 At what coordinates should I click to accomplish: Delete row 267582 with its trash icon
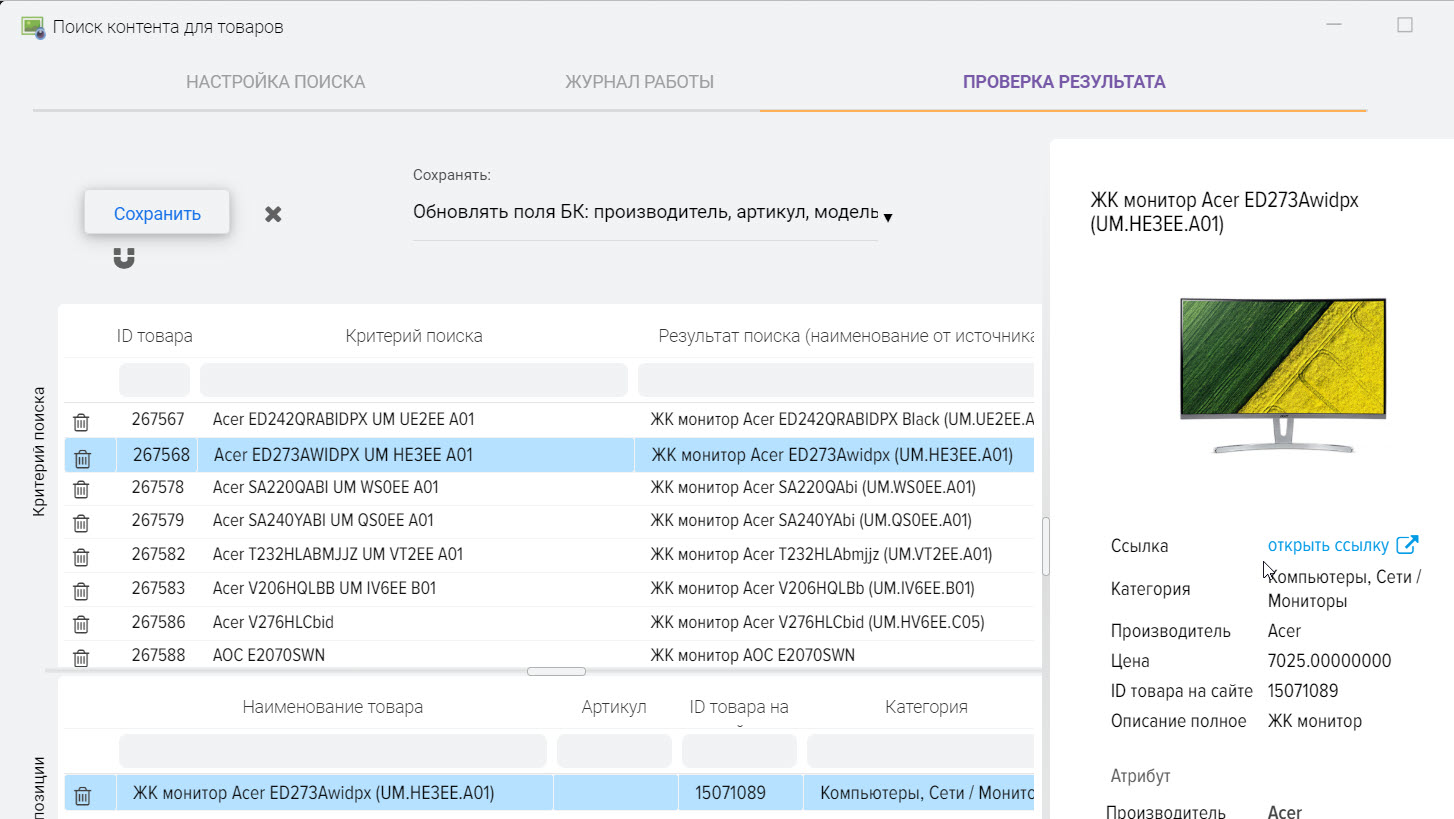coord(82,557)
